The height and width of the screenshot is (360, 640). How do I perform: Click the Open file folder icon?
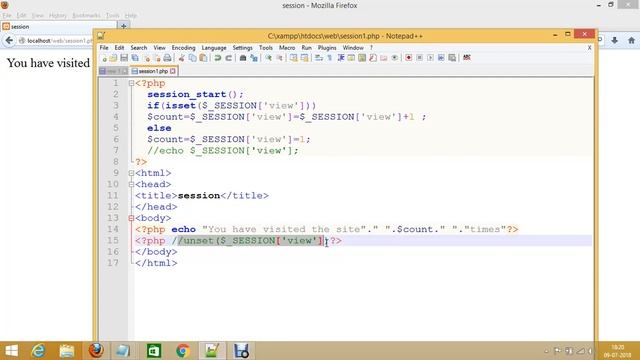114,58
